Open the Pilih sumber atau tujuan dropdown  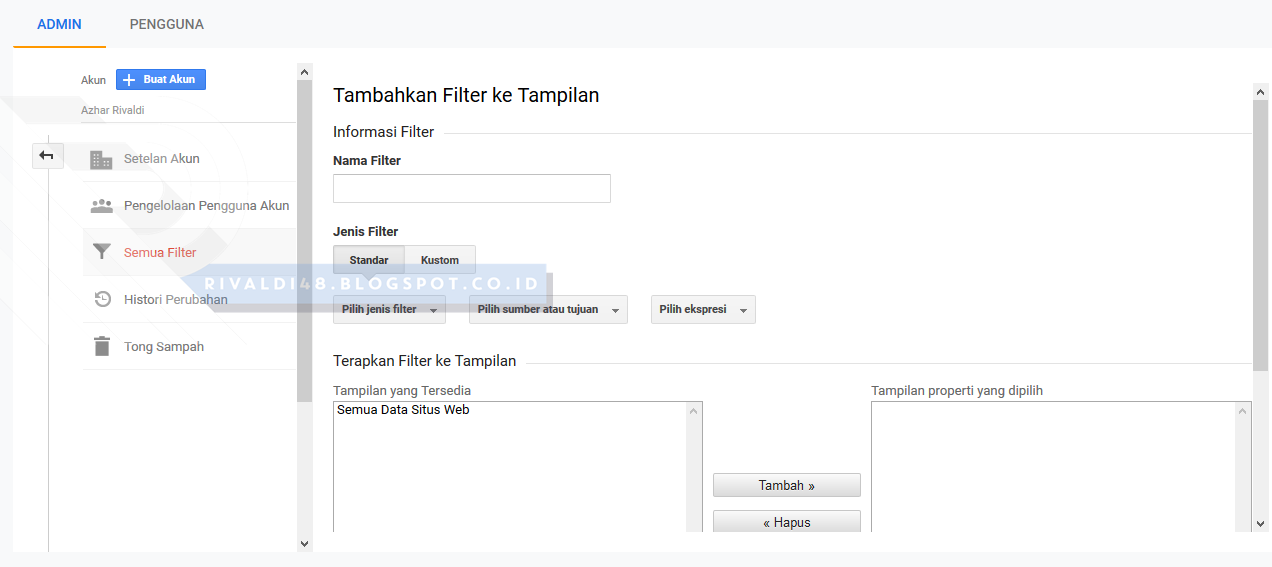[548, 310]
